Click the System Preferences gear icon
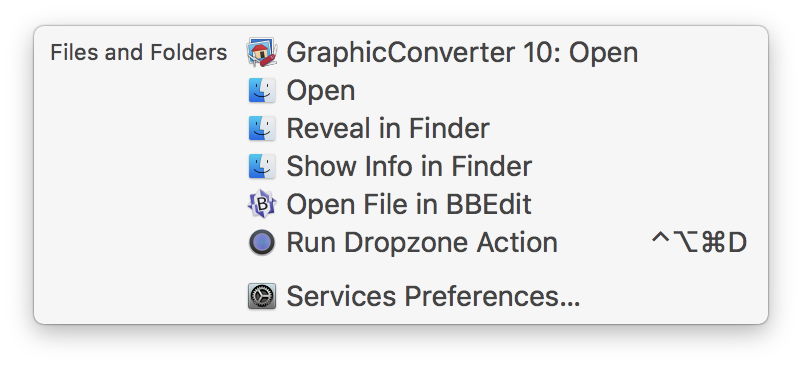The width and height of the screenshot is (802, 366). coord(262,296)
